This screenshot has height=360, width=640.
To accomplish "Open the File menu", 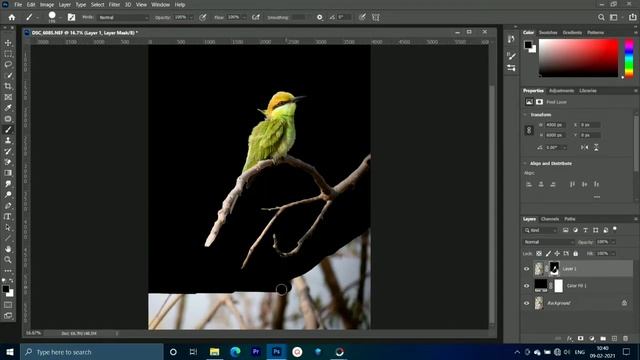I will (18, 4).
